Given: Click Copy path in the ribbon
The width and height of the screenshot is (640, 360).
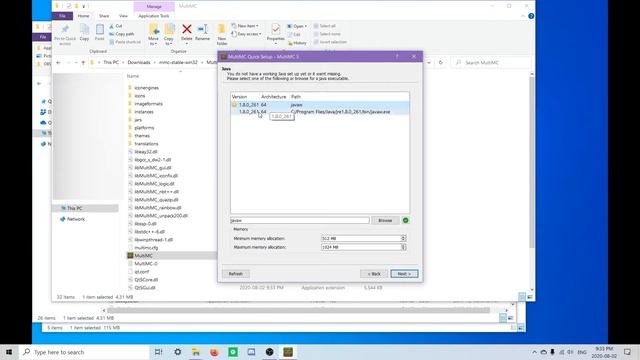Looking at the screenshot, I should click(x=122, y=34).
